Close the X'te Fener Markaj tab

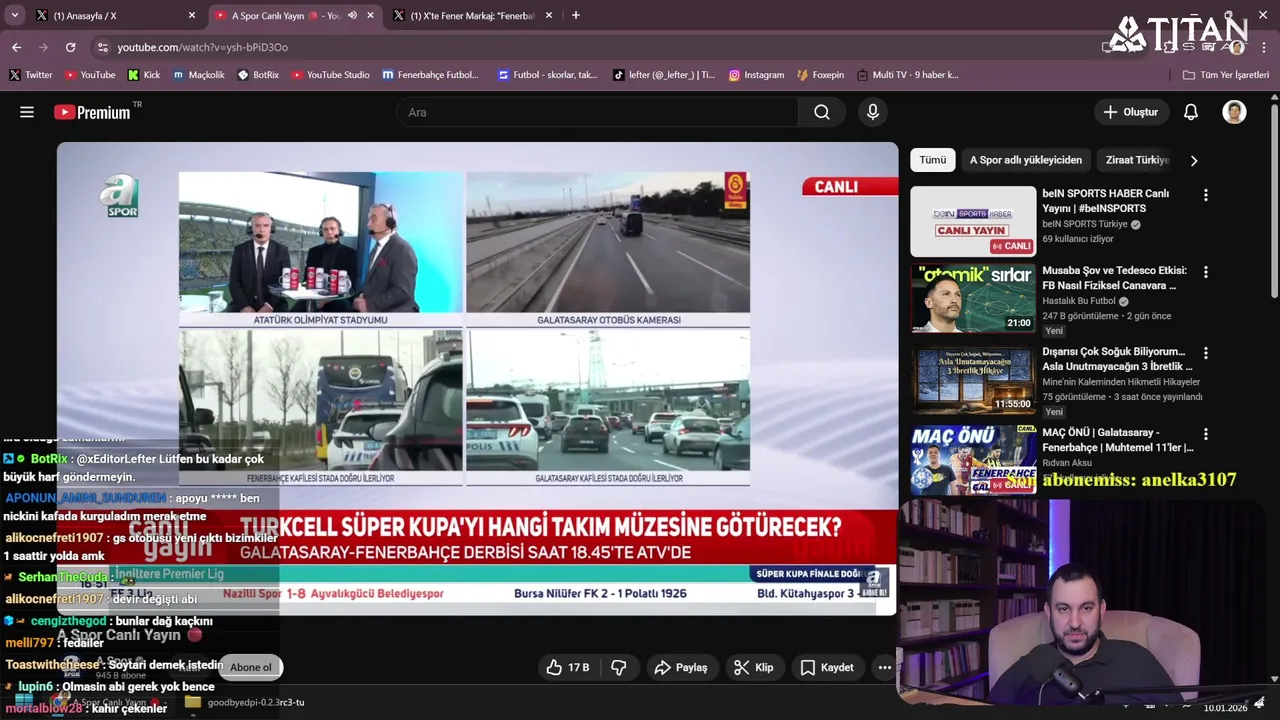click(550, 15)
